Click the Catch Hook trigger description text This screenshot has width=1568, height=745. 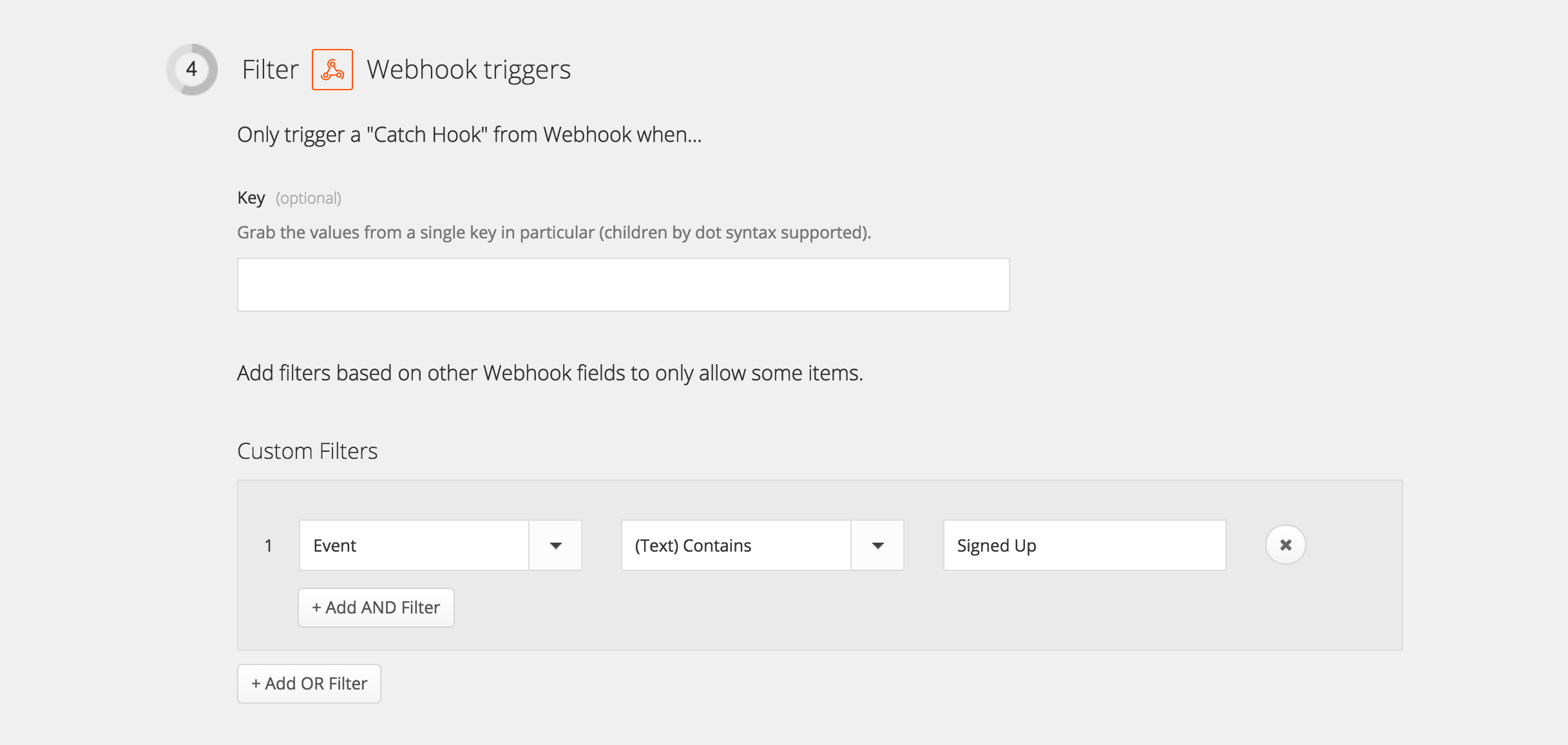(470, 135)
